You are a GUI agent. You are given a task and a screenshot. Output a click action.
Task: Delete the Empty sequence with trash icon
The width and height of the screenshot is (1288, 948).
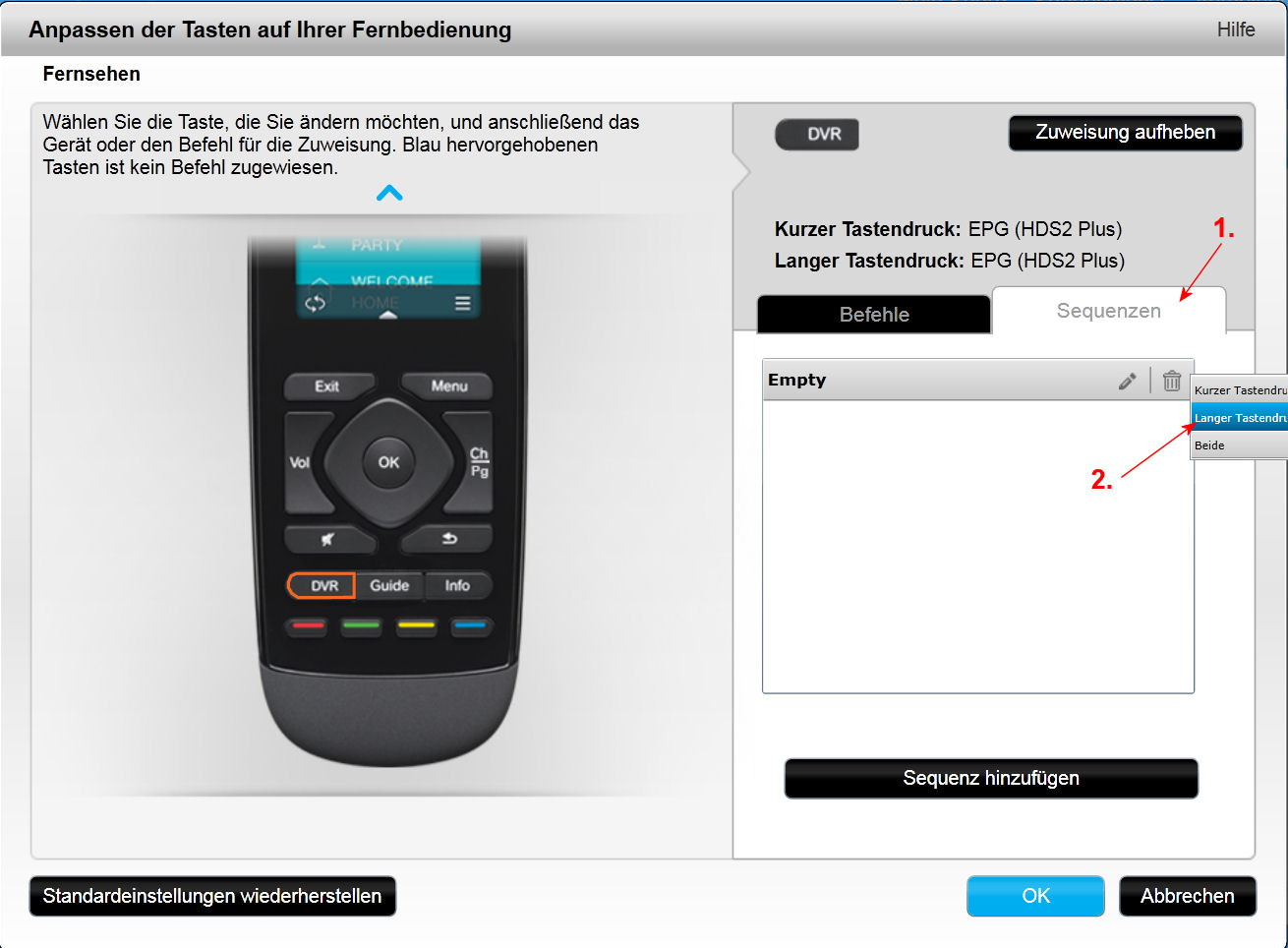(1172, 381)
